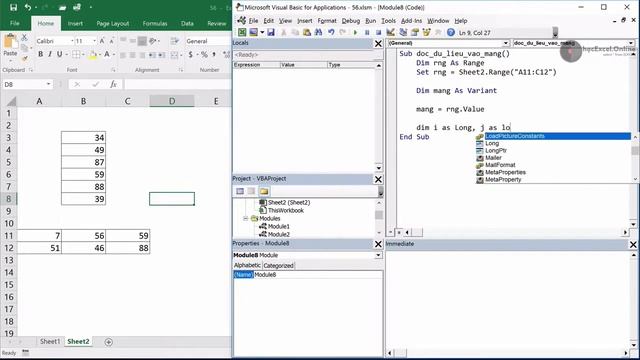The image size is (640, 360).
Task: Toggle Design Mode icon in VBA toolbar
Action: [x=391, y=32]
